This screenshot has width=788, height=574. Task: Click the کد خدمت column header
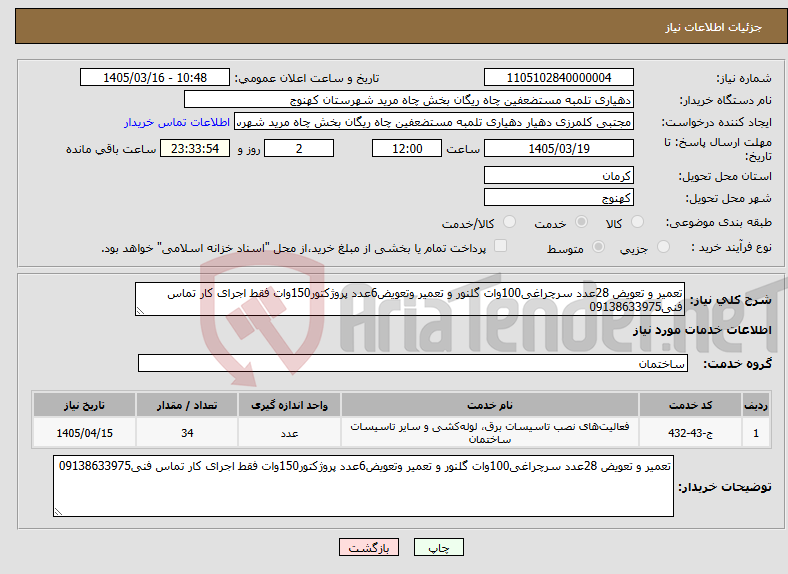pyautogui.click(x=691, y=405)
